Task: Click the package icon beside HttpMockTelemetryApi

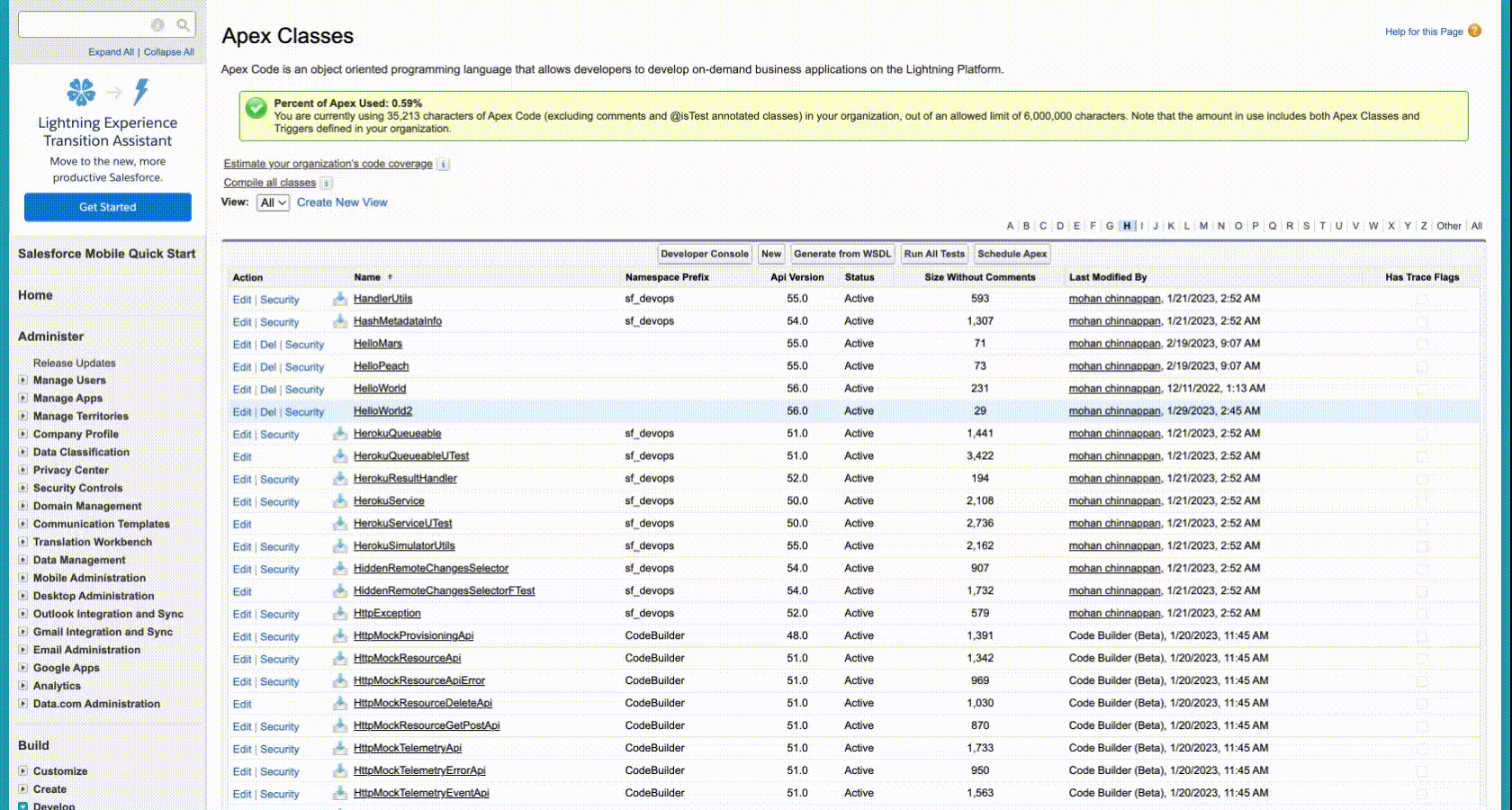Action: click(340, 748)
